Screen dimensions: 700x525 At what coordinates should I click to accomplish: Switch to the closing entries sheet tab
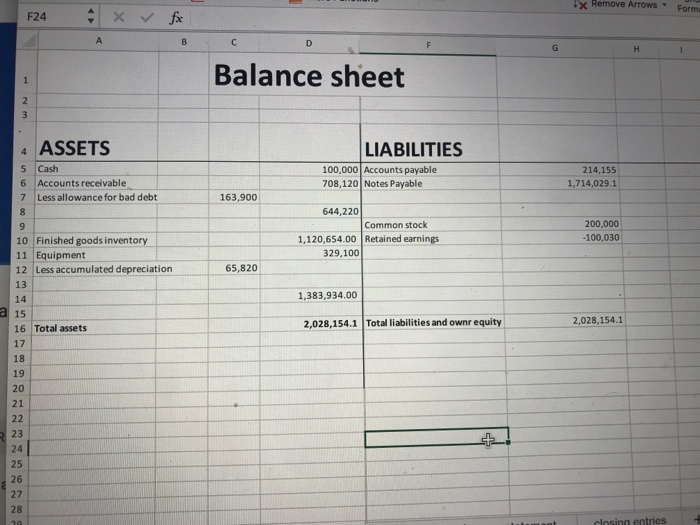629,520
